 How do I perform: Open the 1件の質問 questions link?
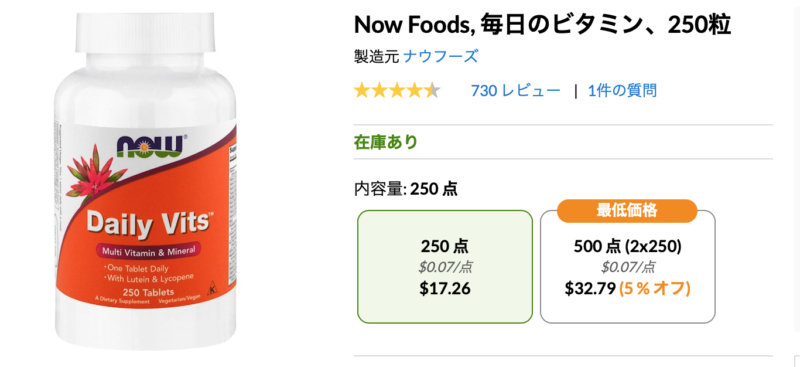[x=622, y=91]
